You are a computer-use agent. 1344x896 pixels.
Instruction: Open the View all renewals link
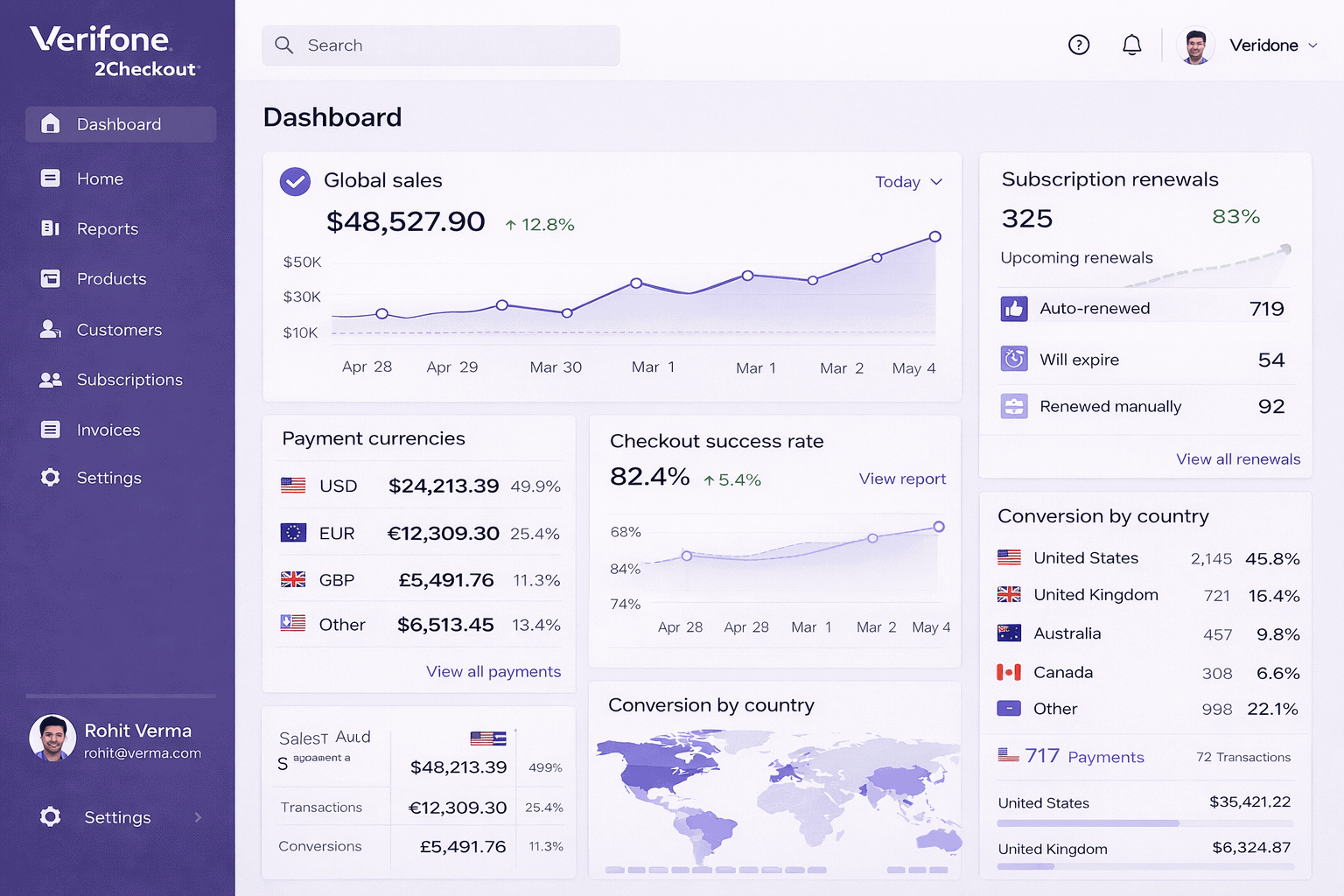[1237, 459]
